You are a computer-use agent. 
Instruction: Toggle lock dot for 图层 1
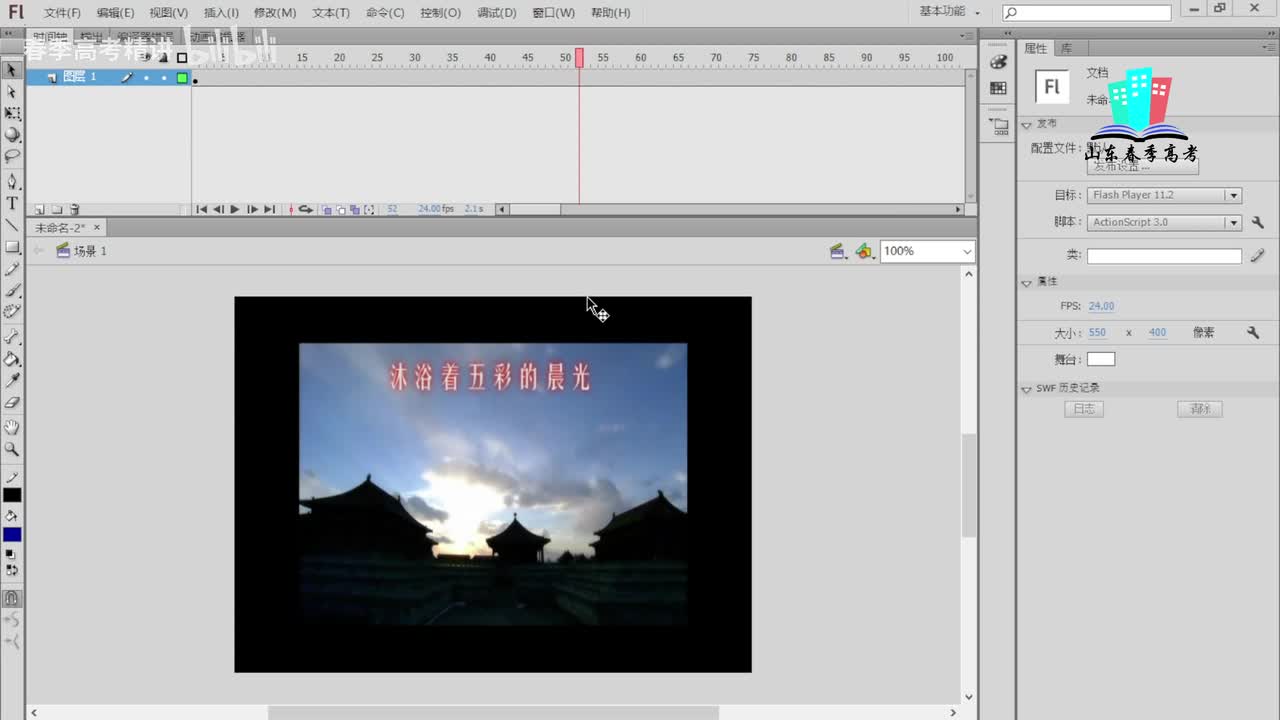click(x=164, y=77)
